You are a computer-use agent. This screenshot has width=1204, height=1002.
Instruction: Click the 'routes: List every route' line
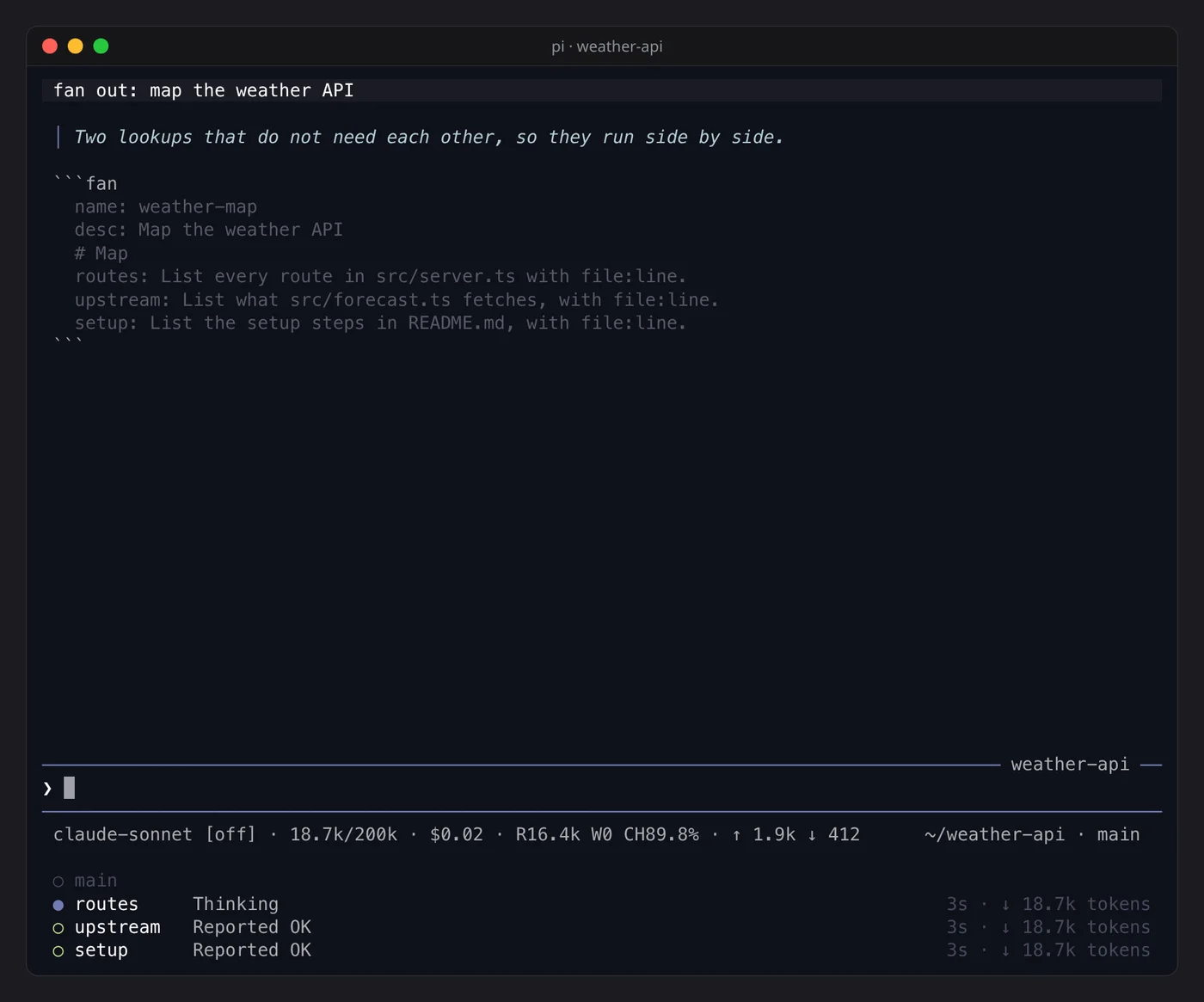click(381, 276)
